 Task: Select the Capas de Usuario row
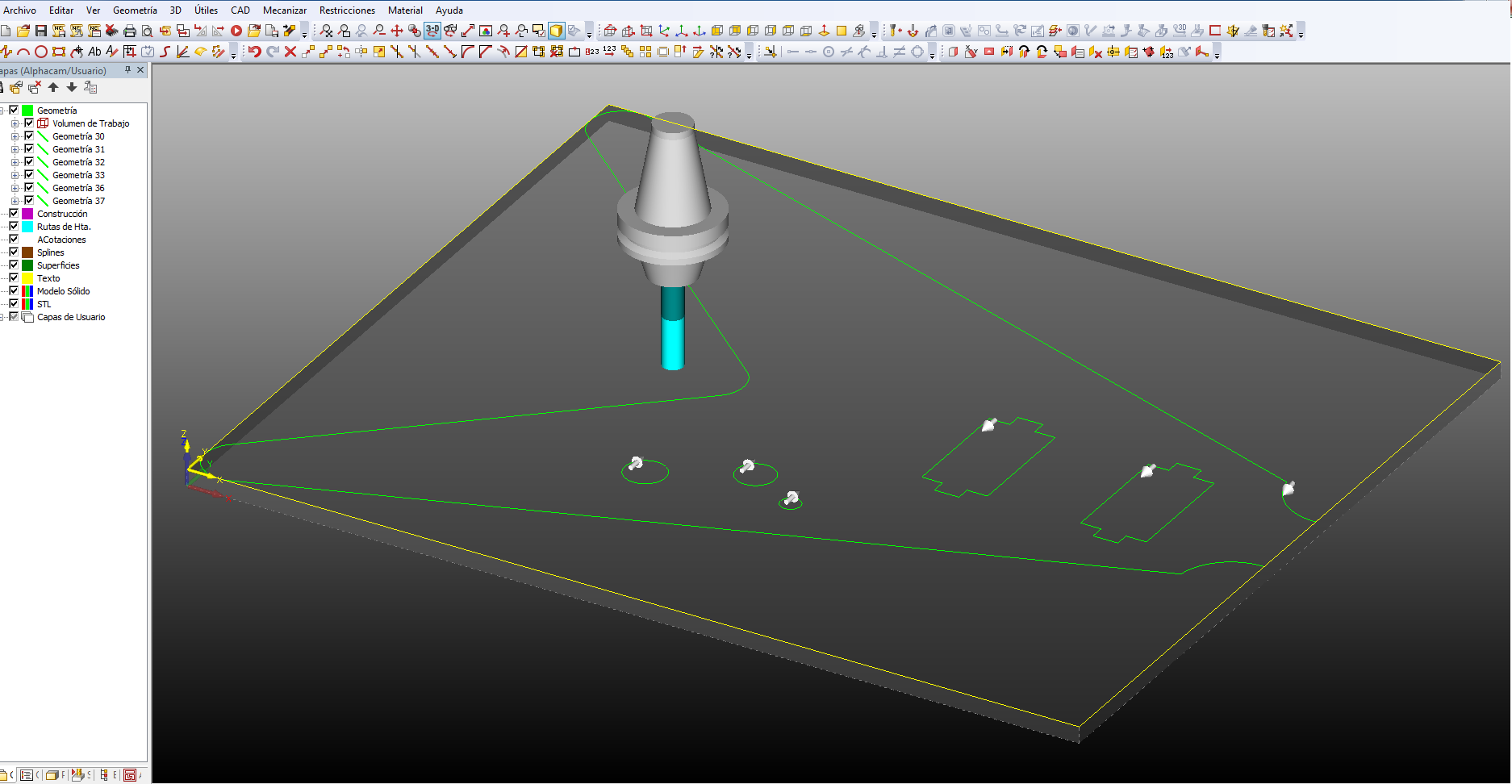pyautogui.click(x=71, y=317)
